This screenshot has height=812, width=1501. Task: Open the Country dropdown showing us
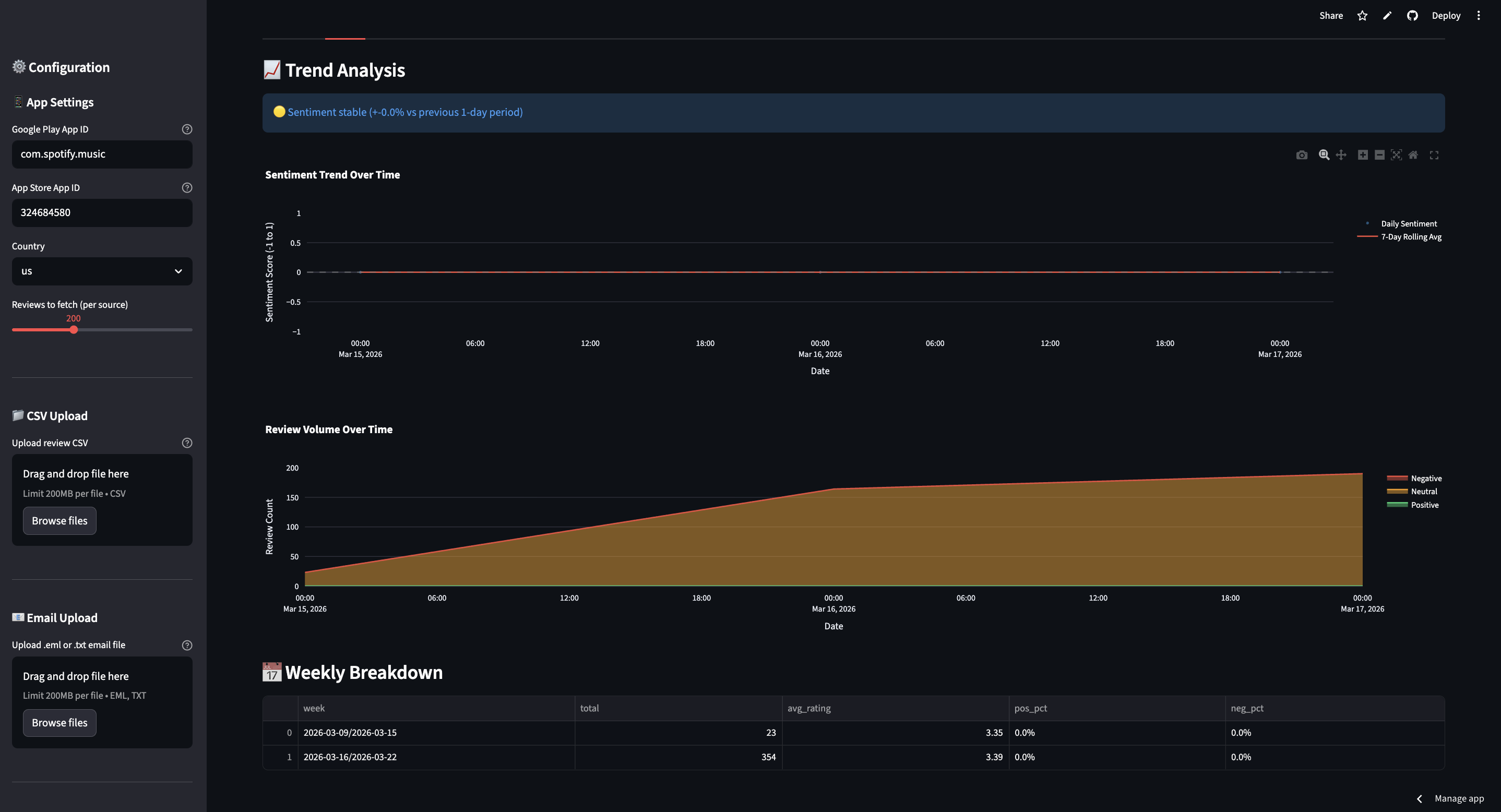click(102, 271)
